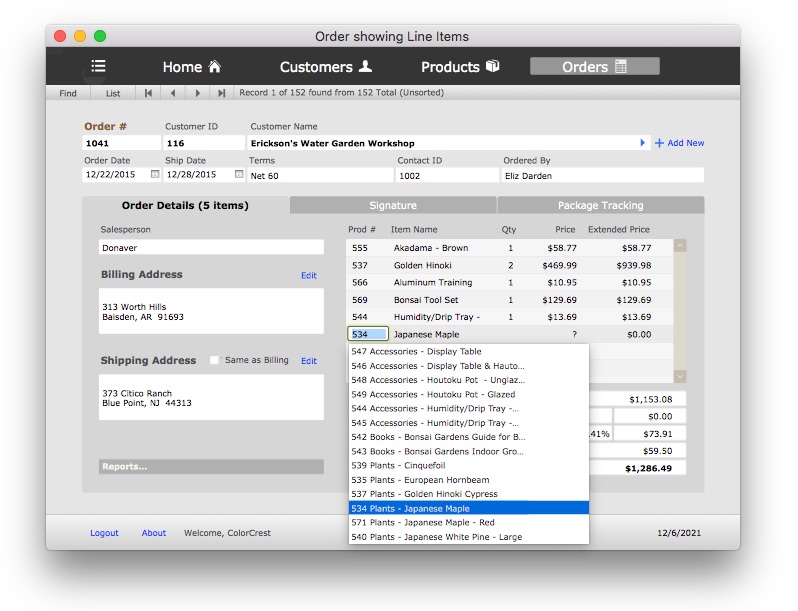Jump to last record icon
798x611 pixels.
pyautogui.click(x=221, y=93)
